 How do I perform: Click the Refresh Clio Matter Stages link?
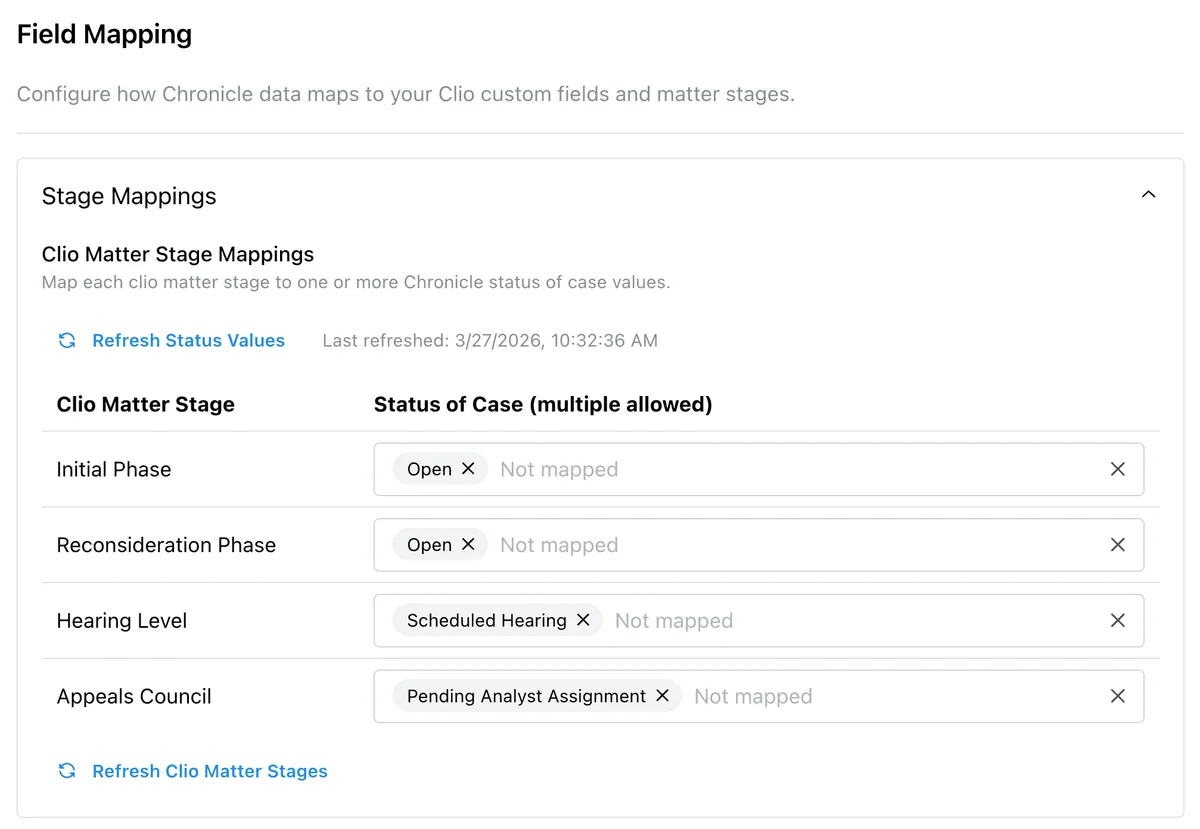tap(209, 771)
